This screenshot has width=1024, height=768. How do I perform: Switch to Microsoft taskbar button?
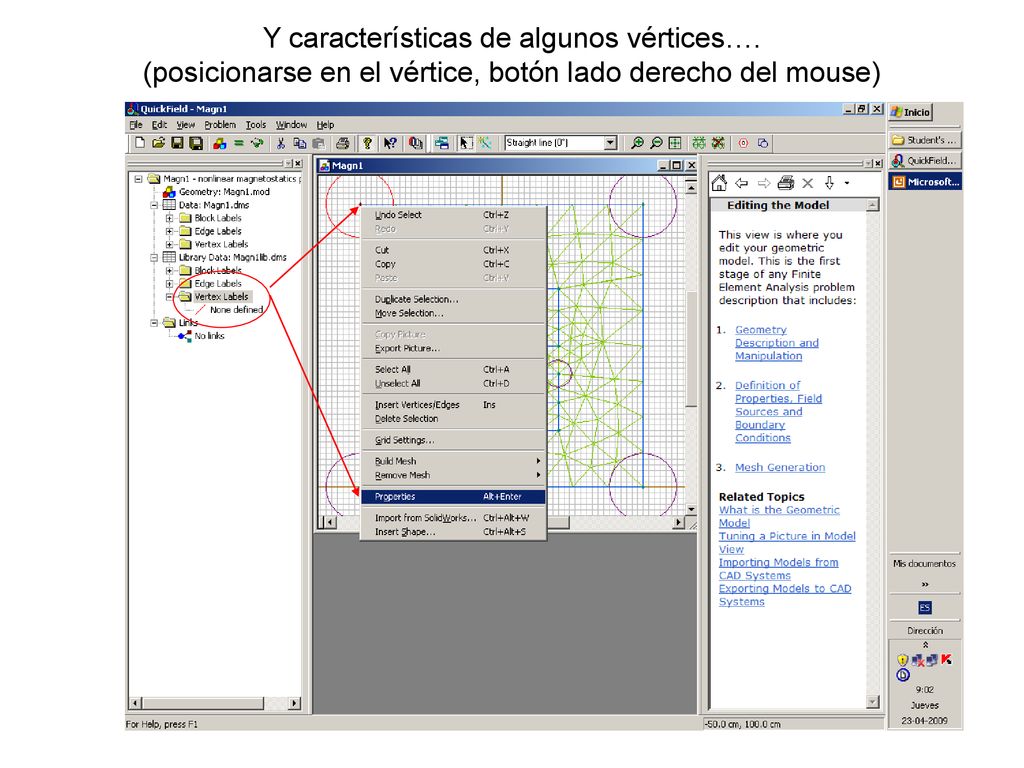pos(925,182)
